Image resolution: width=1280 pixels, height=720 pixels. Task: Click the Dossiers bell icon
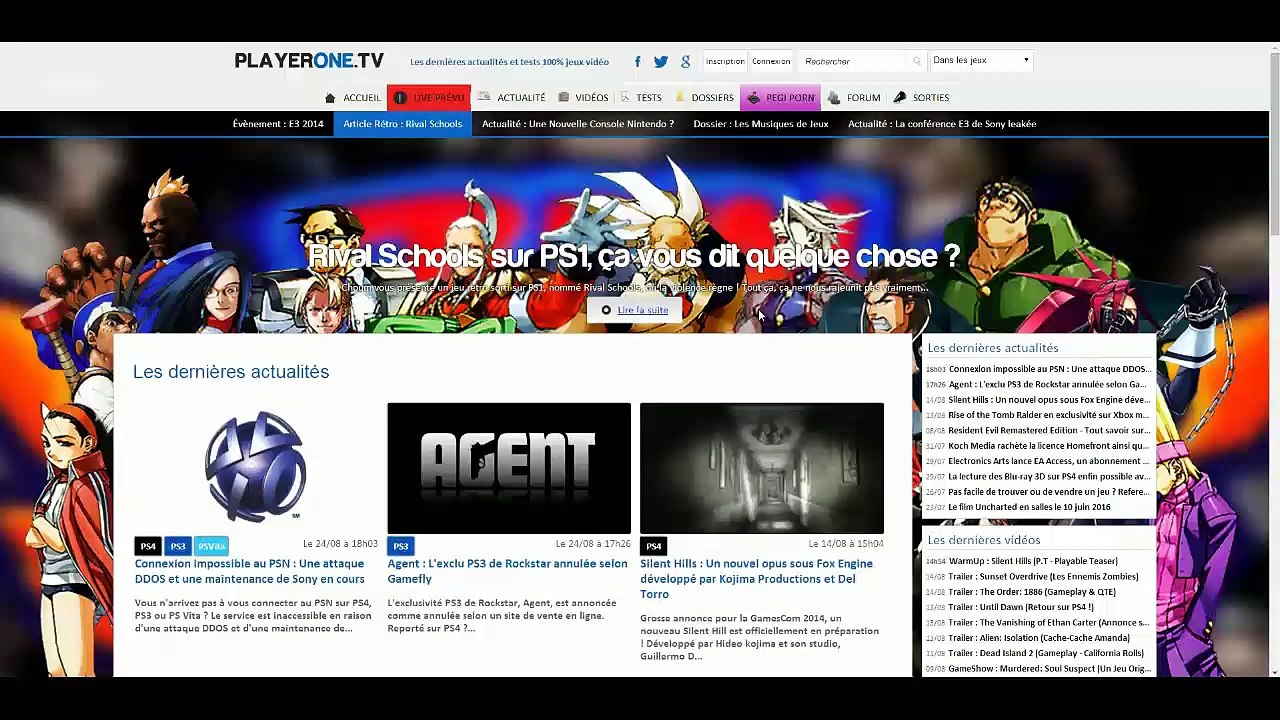point(680,98)
